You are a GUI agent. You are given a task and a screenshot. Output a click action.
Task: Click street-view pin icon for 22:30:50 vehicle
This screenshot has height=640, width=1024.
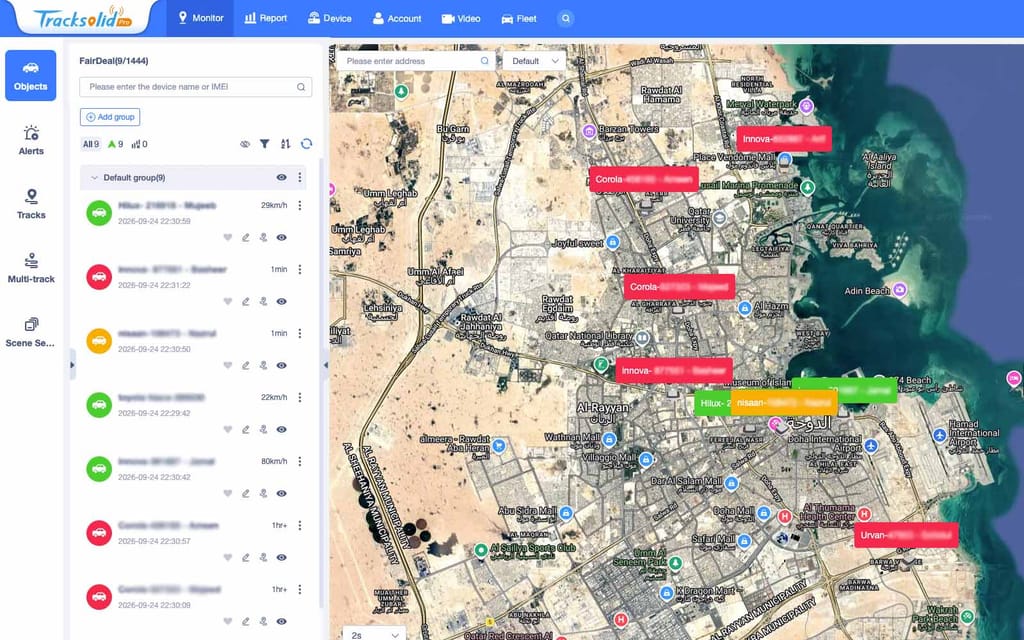click(x=263, y=366)
